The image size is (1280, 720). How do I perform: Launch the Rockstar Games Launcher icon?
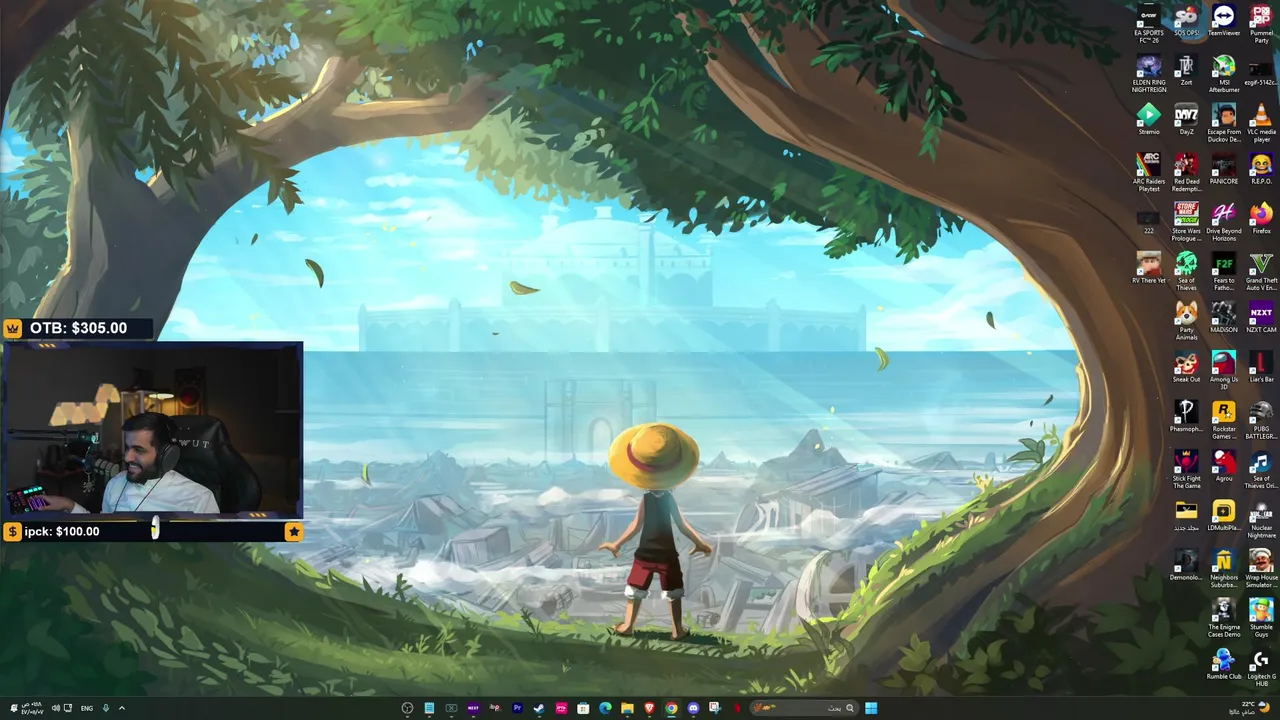(x=1224, y=420)
